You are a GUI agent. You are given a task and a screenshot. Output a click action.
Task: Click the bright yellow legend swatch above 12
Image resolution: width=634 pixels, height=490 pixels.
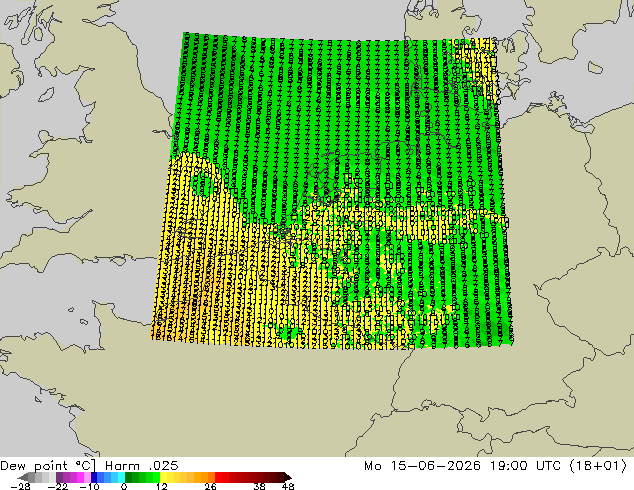(x=164, y=477)
